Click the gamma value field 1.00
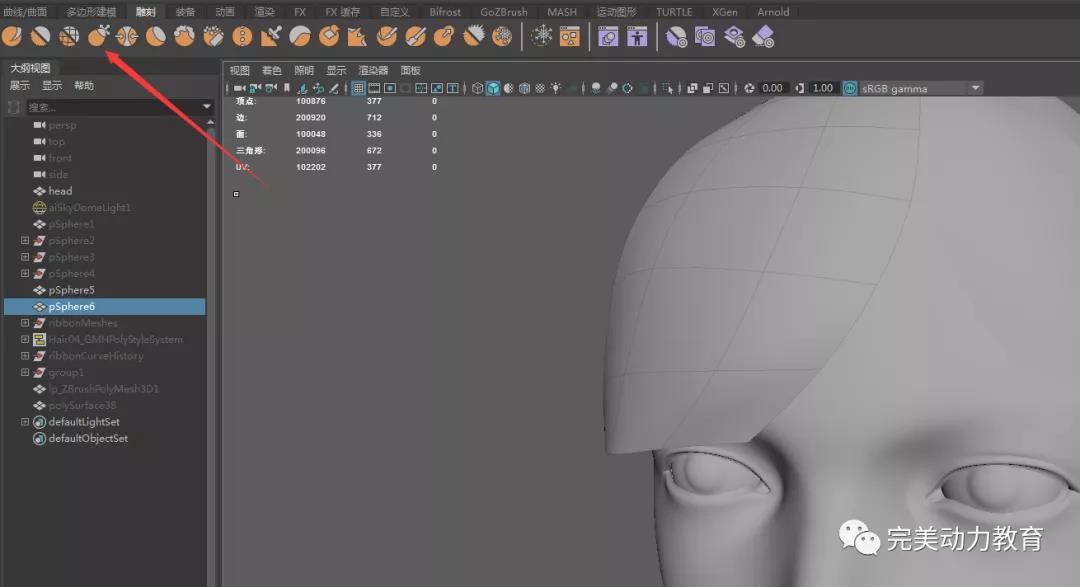 point(822,88)
